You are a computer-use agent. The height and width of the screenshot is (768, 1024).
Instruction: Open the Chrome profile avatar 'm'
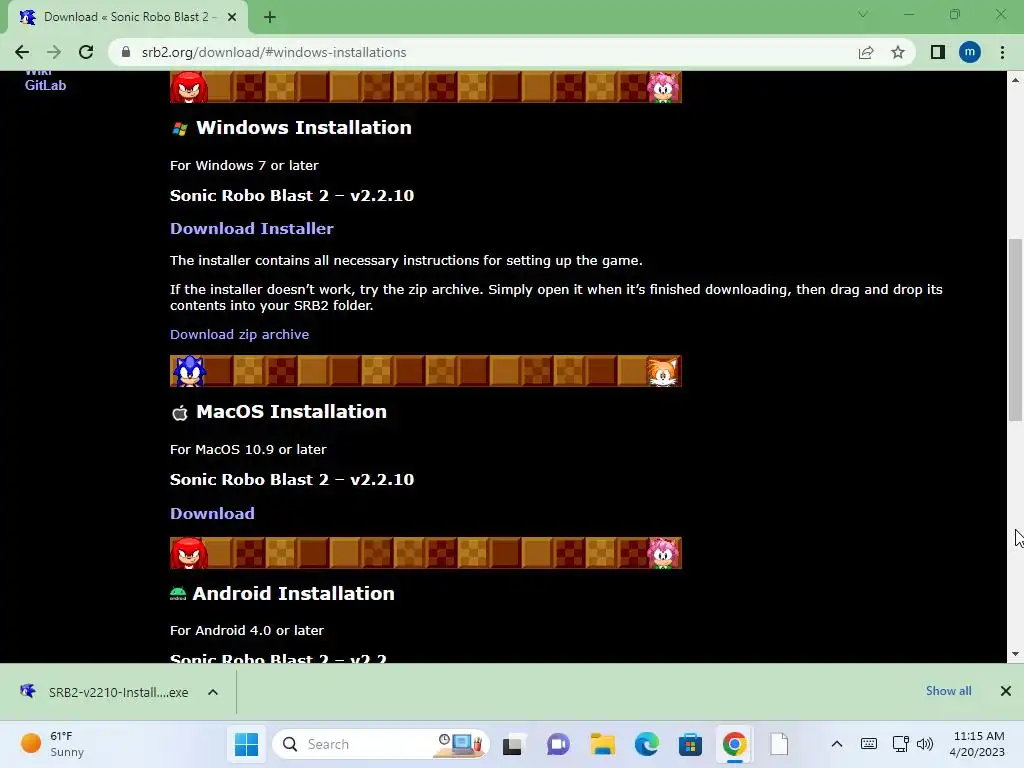click(970, 52)
